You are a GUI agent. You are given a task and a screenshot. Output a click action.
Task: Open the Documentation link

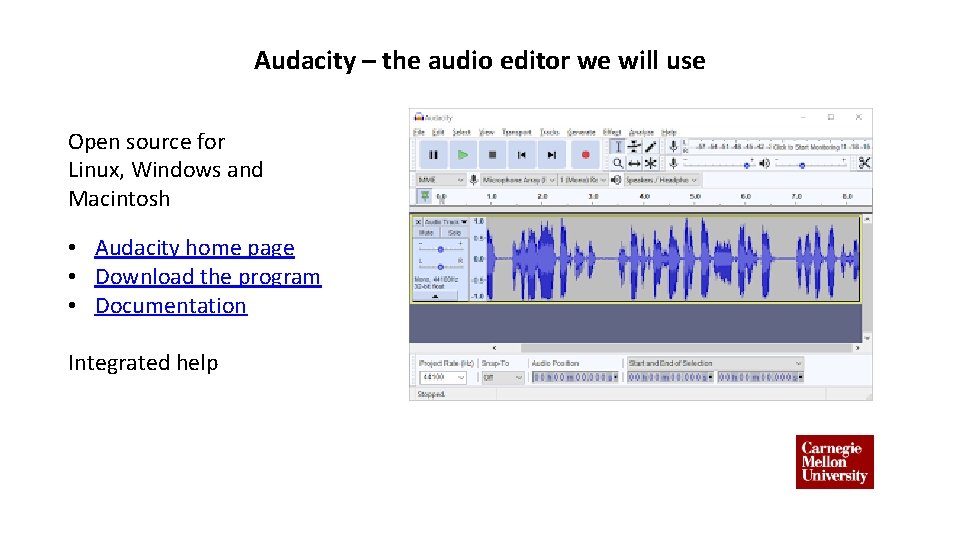(171, 306)
